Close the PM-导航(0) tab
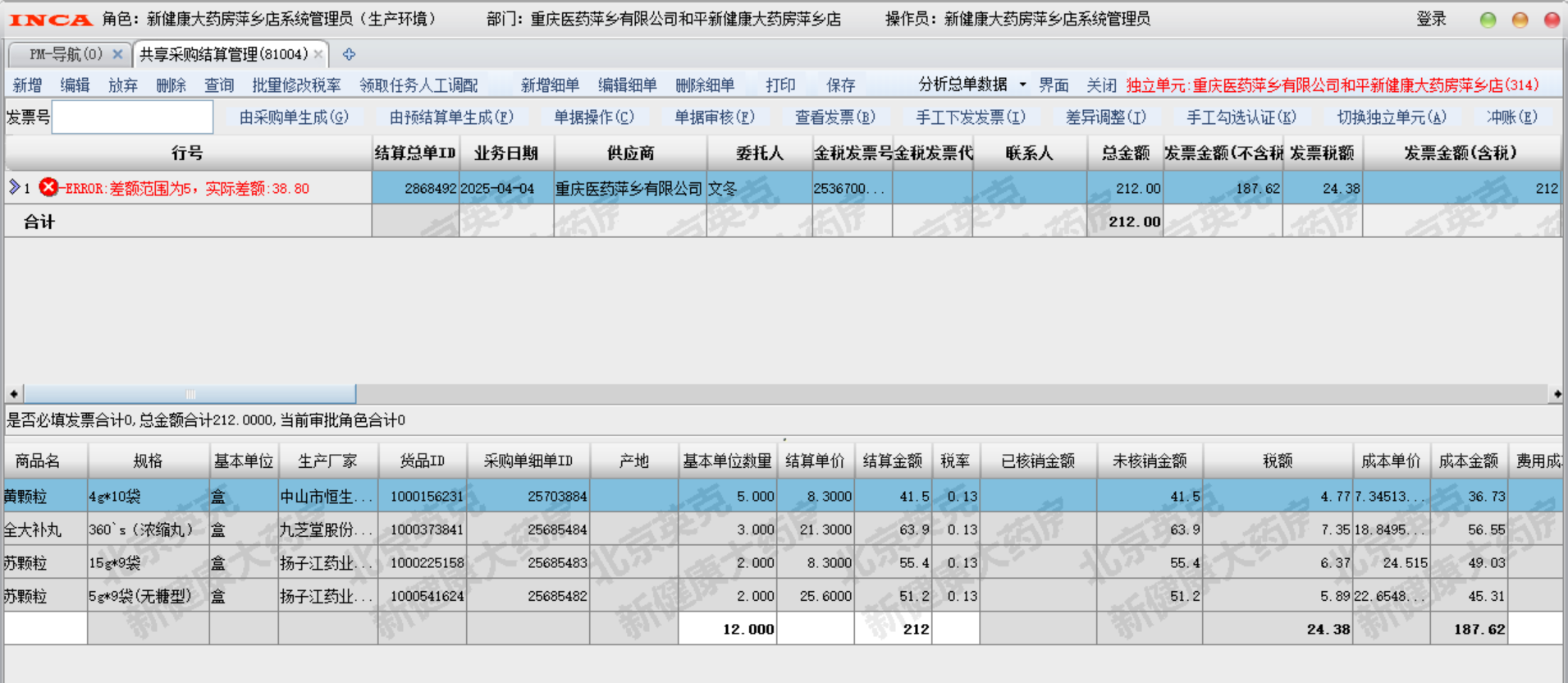 coord(117,54)
